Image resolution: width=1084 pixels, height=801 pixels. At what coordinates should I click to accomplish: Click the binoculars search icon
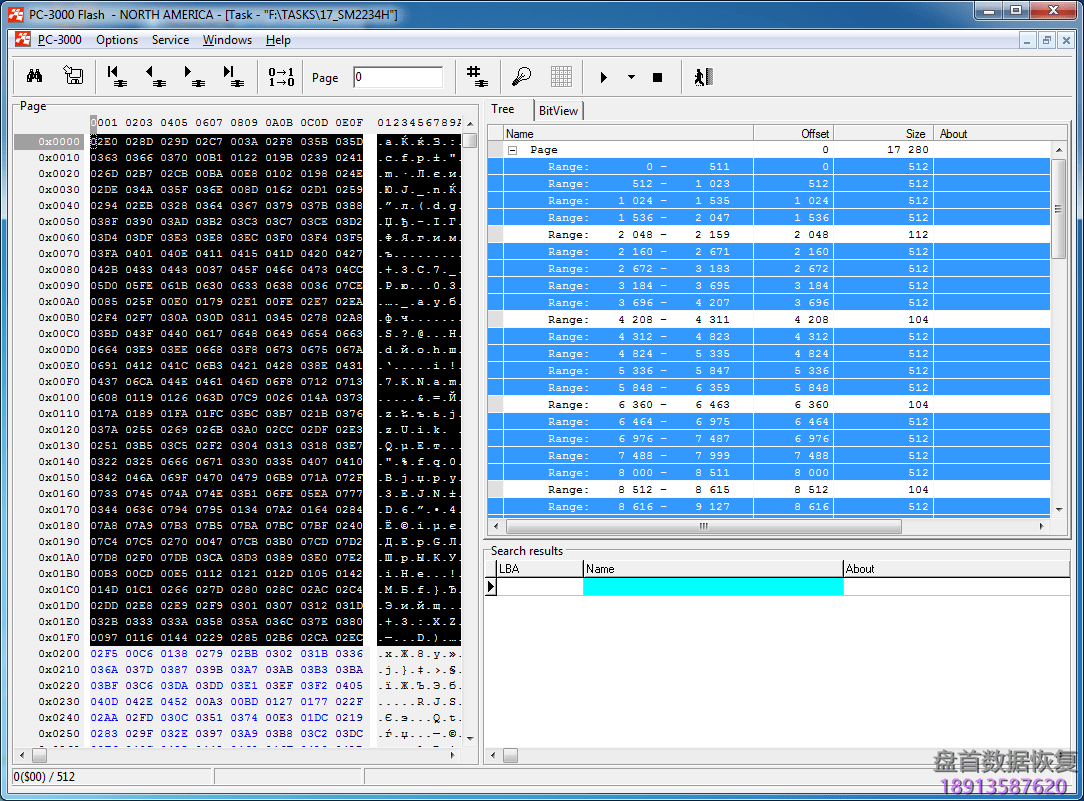34,77
